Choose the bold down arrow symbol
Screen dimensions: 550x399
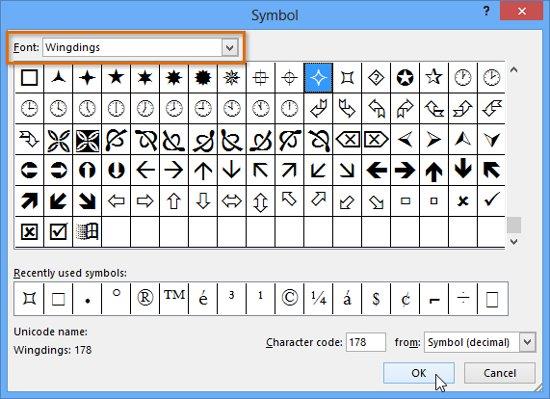(x=463, y=170)
